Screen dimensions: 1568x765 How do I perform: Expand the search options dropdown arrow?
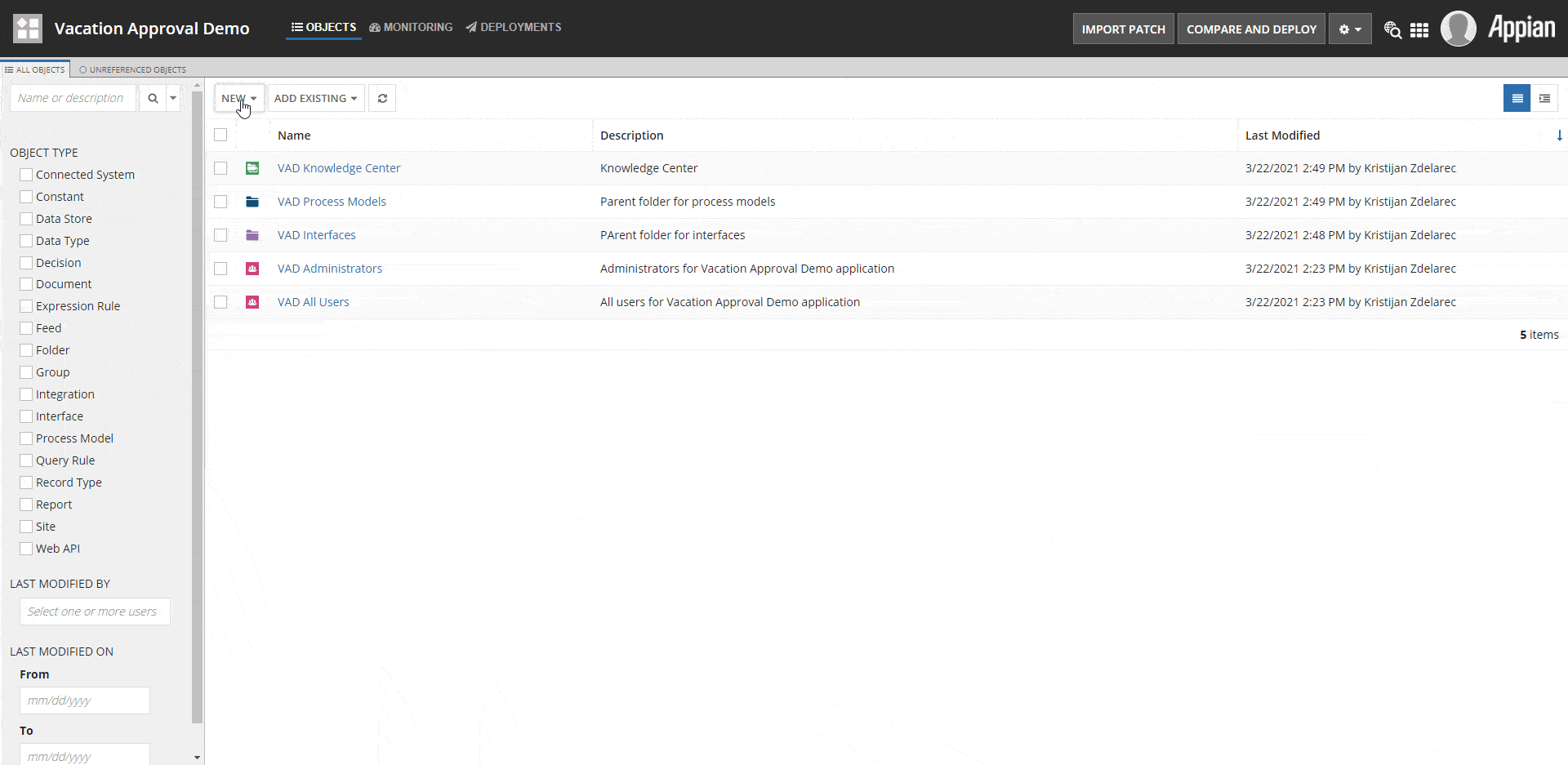coord(173,98)
